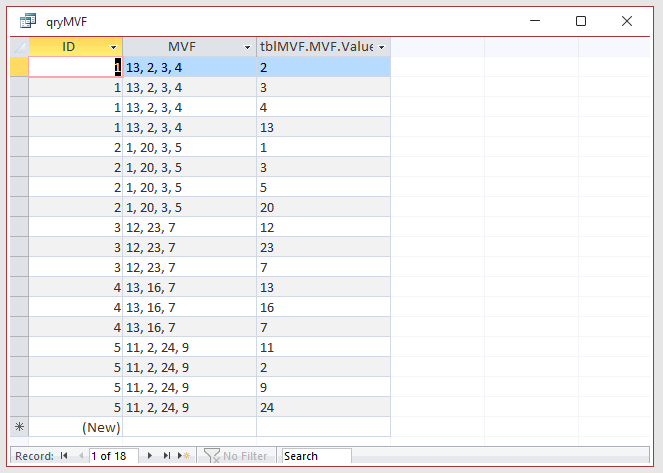Click MVF cell in row with Value 23
Image resolution: width=663 pixels, height=473 pixels.
[189, 247]
